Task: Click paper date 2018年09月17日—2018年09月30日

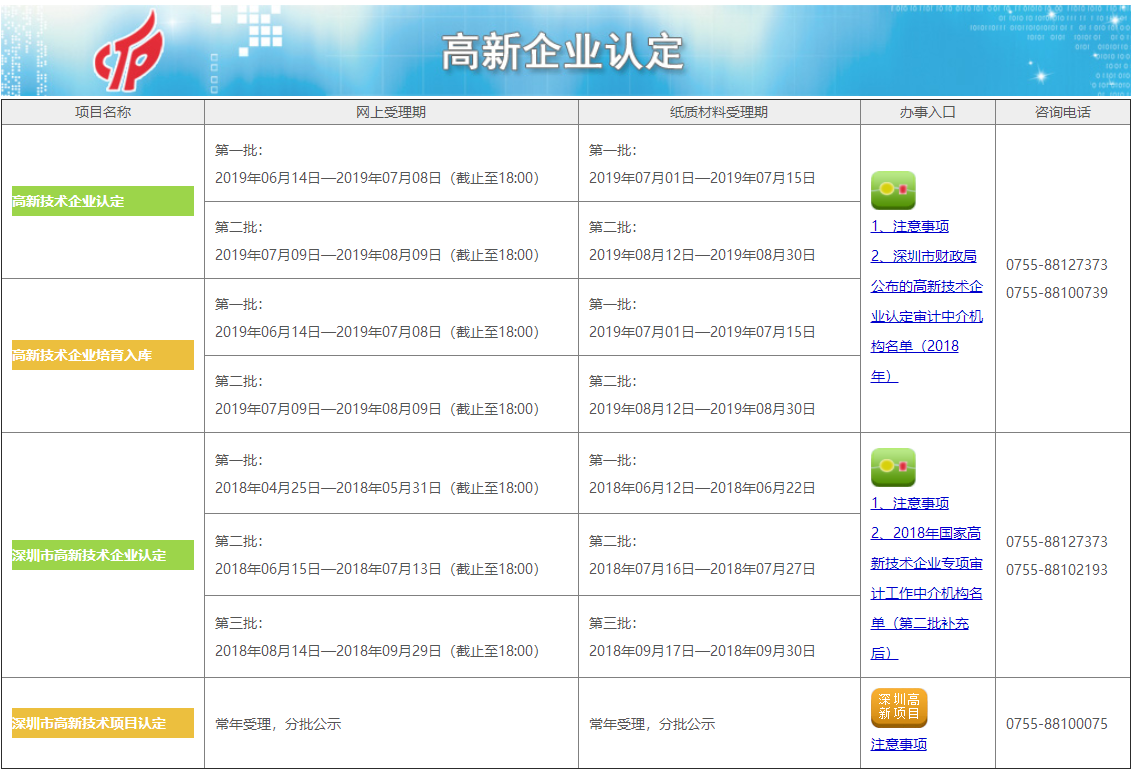Action: click(702, 651)
